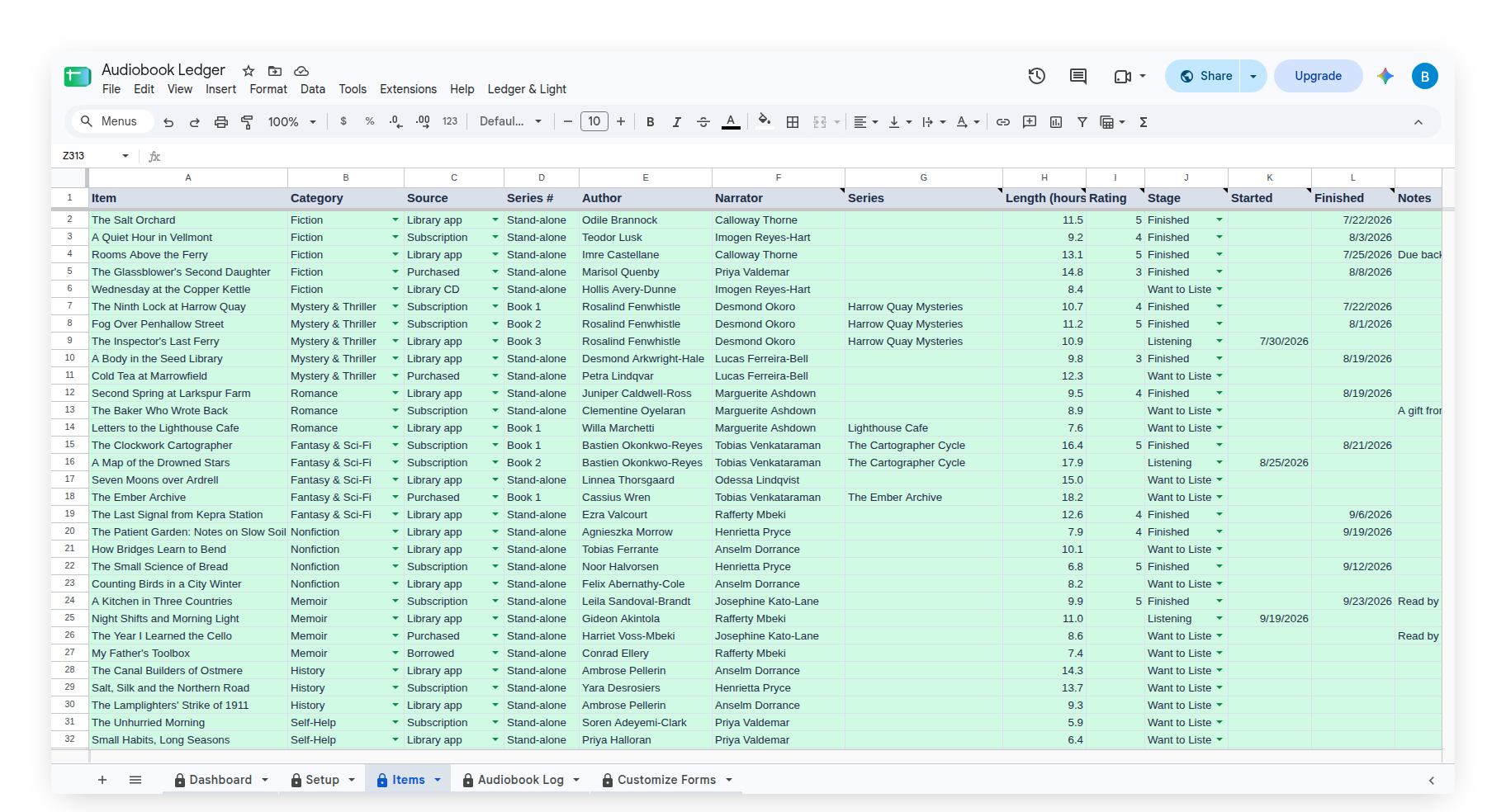Star the Audiobook Ledger document
Screen dimensions: 1506x812
[249, 71]
